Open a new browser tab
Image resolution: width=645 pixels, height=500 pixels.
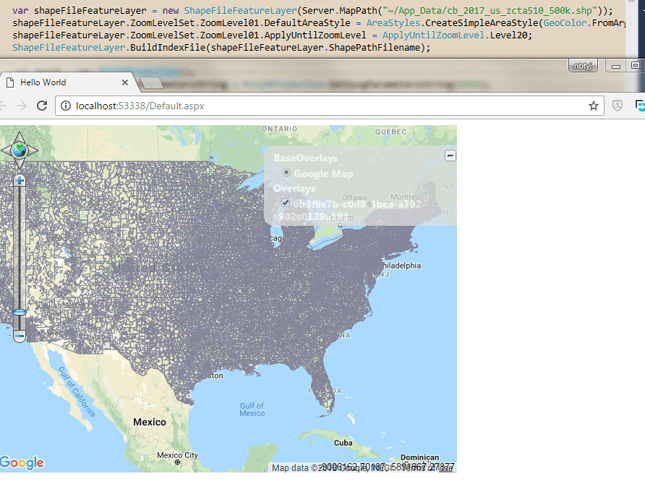point(152,83)
